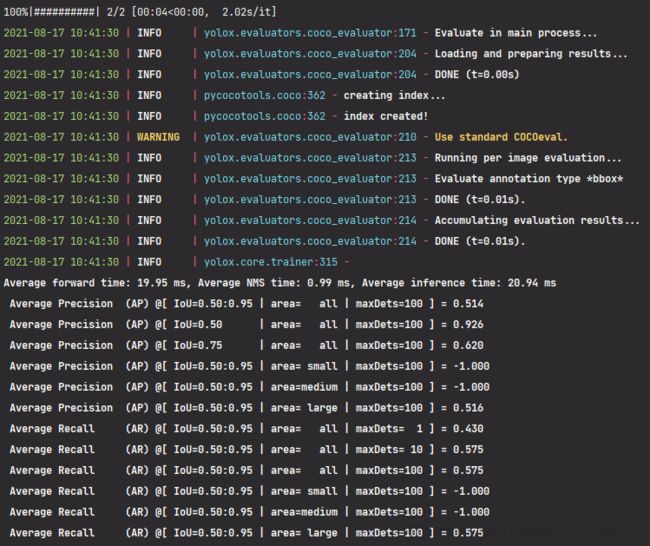Click the 'index created!' log message
Image resolution: width=650 pixels, height=546 pixels.
click(386, 116)
